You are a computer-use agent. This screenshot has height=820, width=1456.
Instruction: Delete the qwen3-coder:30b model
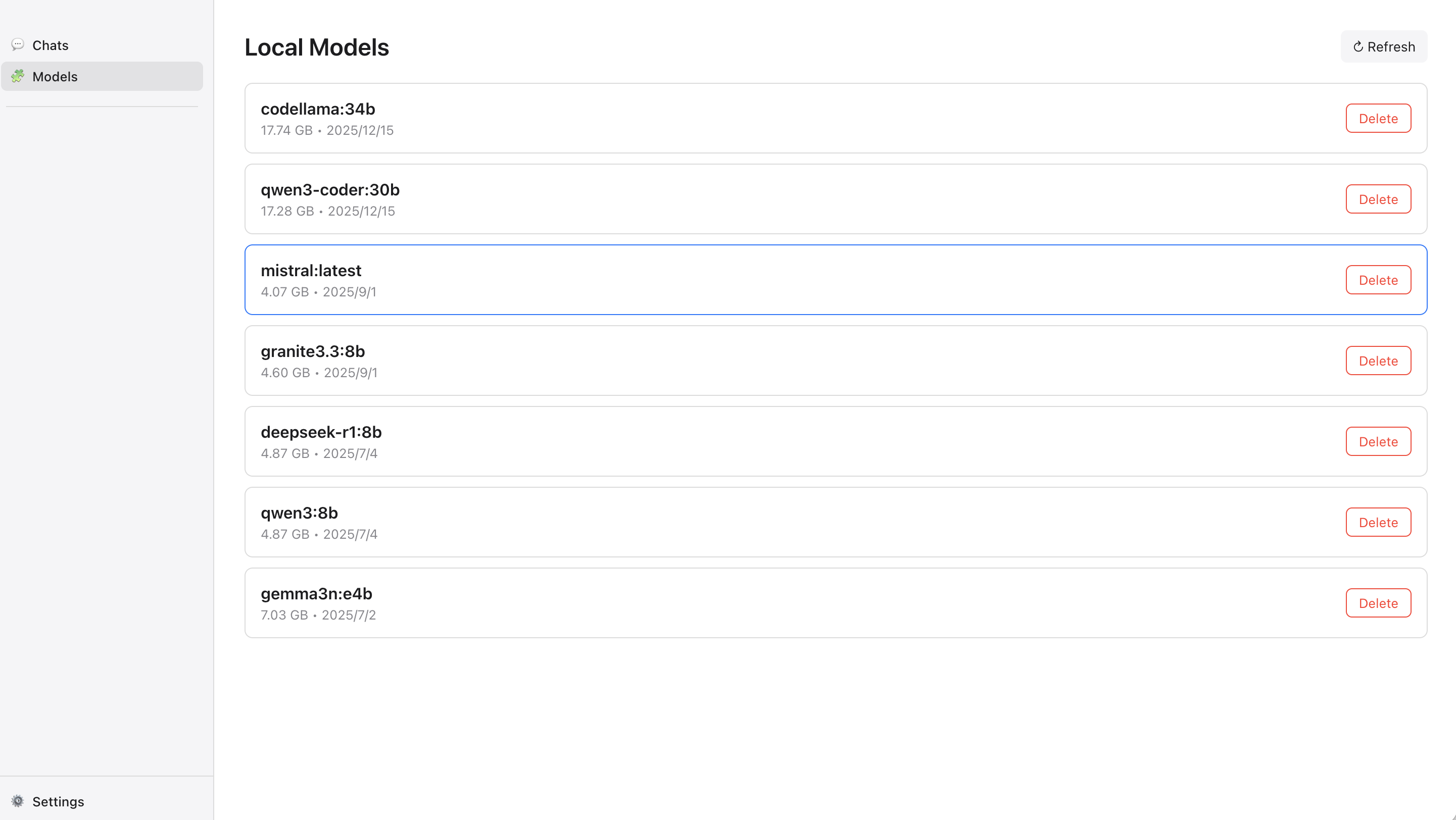pyautogui.click(x=1378, y=199)
